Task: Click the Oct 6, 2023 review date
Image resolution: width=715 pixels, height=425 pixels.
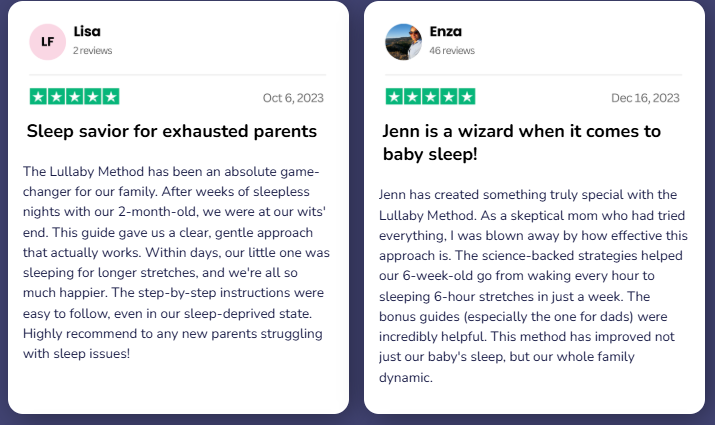Action: (293, 98)
